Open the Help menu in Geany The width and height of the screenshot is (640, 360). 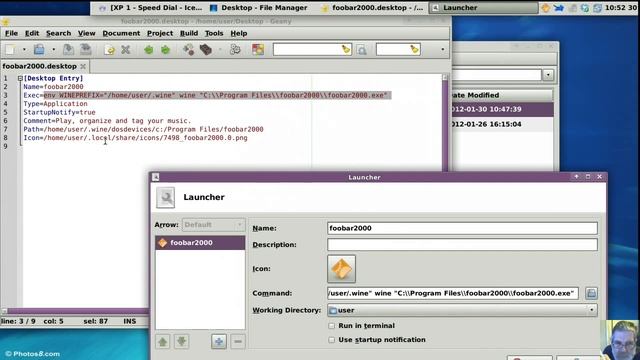239,33
